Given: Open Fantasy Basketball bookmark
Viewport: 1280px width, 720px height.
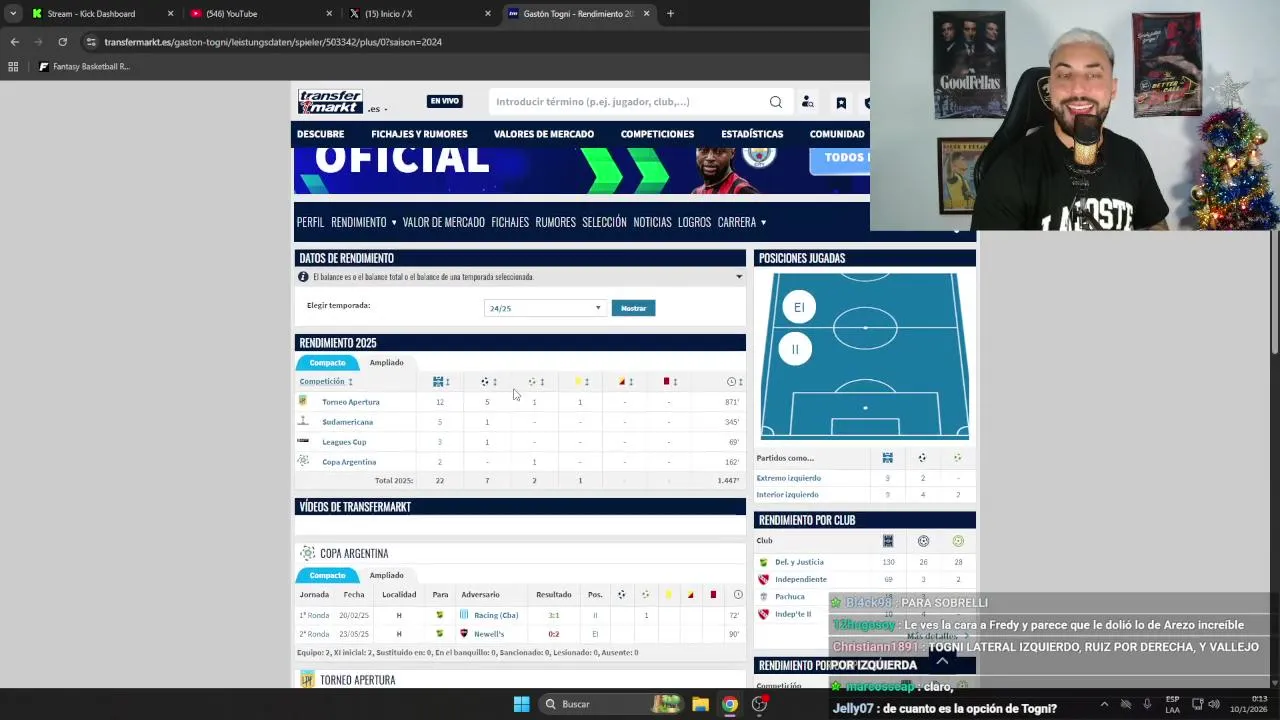Looking at the screenshot, I should (x=84, y=67).
